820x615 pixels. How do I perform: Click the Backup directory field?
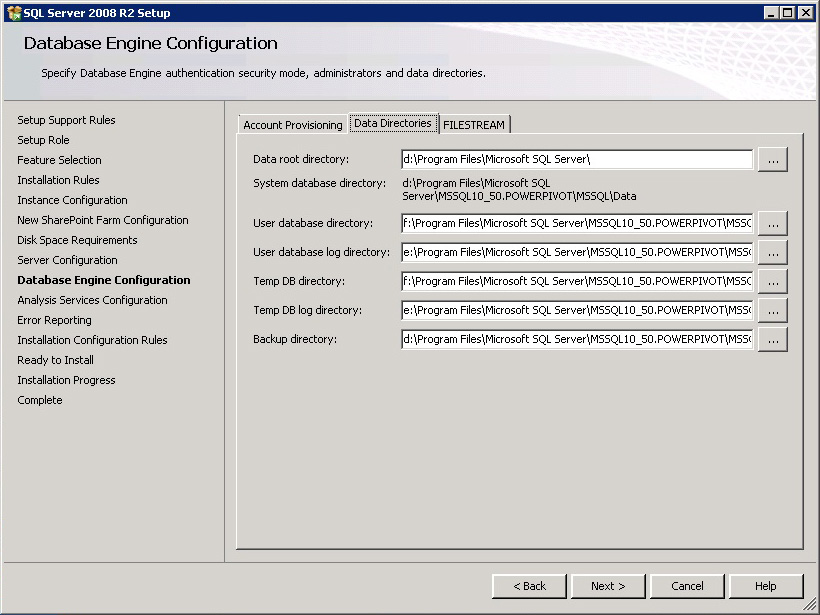tap(577, 339)
